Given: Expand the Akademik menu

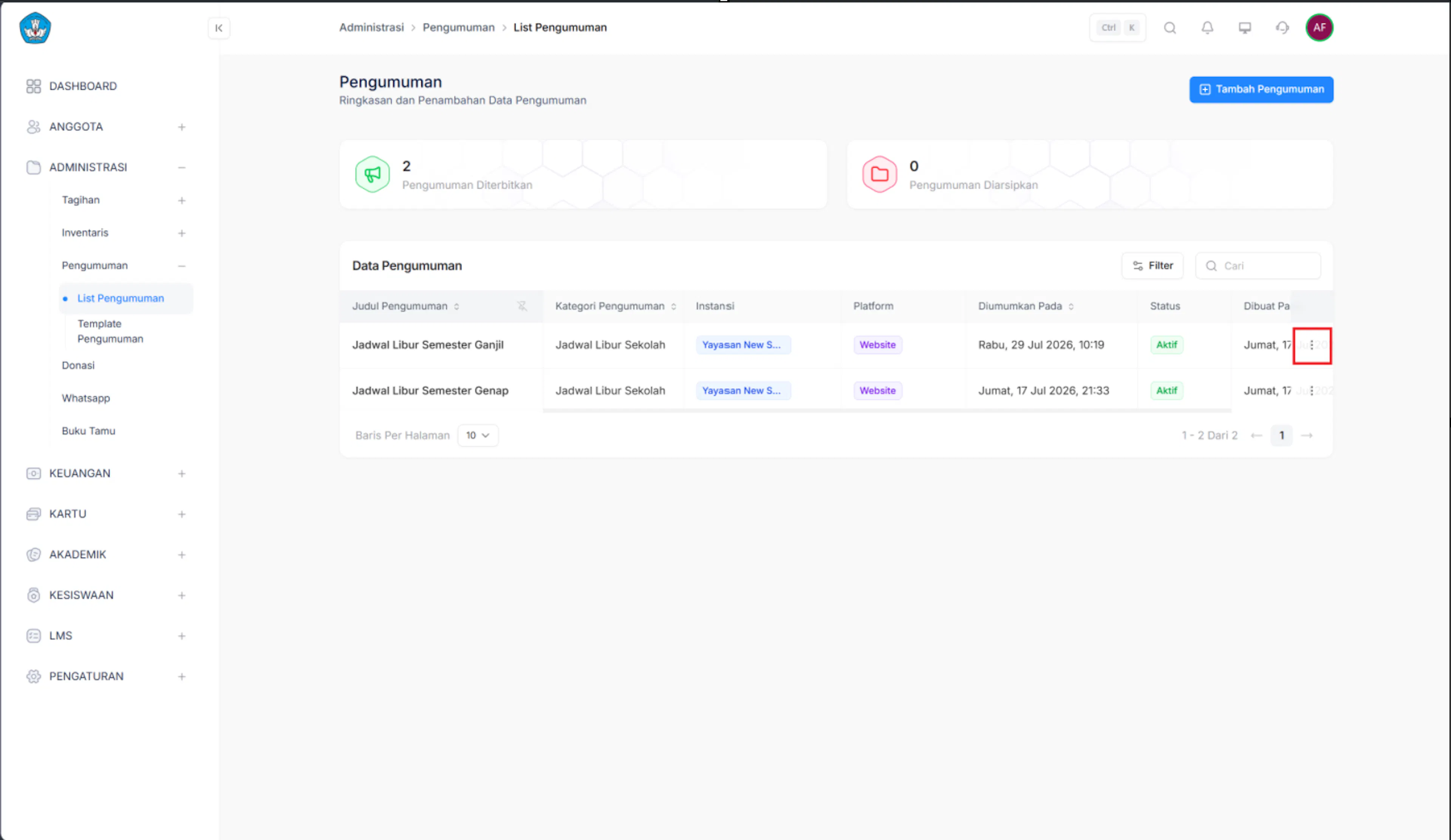Looking at the screenshot, I should [x=181, y=554].
